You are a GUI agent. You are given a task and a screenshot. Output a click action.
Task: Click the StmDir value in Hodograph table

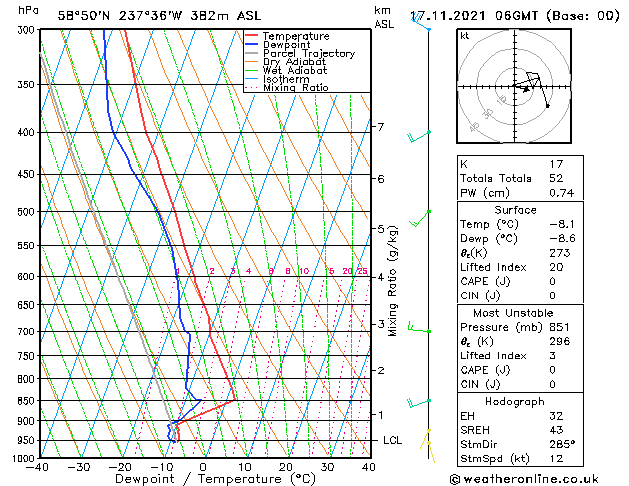pyautogui.click(x=562, y=444)
